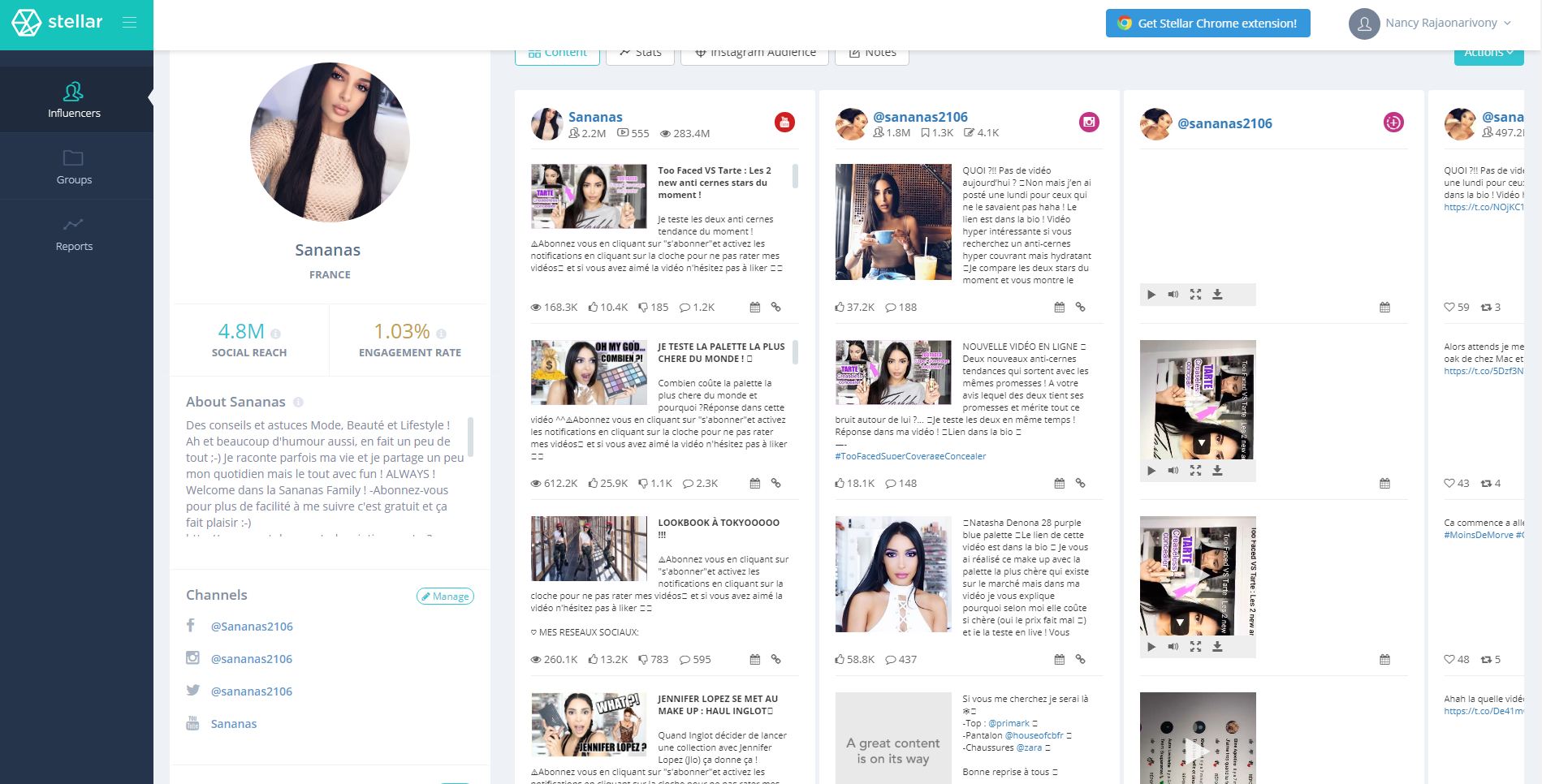Image resolution: width=1542 pixels, height=784 pixels.
Task: Open the Nancy Rajaonarivony account dropdown
Action: click(x=1430, y=24)
